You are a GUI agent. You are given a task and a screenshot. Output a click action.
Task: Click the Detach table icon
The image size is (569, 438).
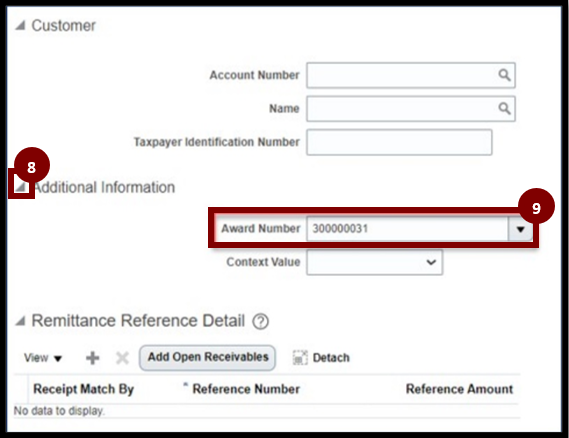pos(300,358)
